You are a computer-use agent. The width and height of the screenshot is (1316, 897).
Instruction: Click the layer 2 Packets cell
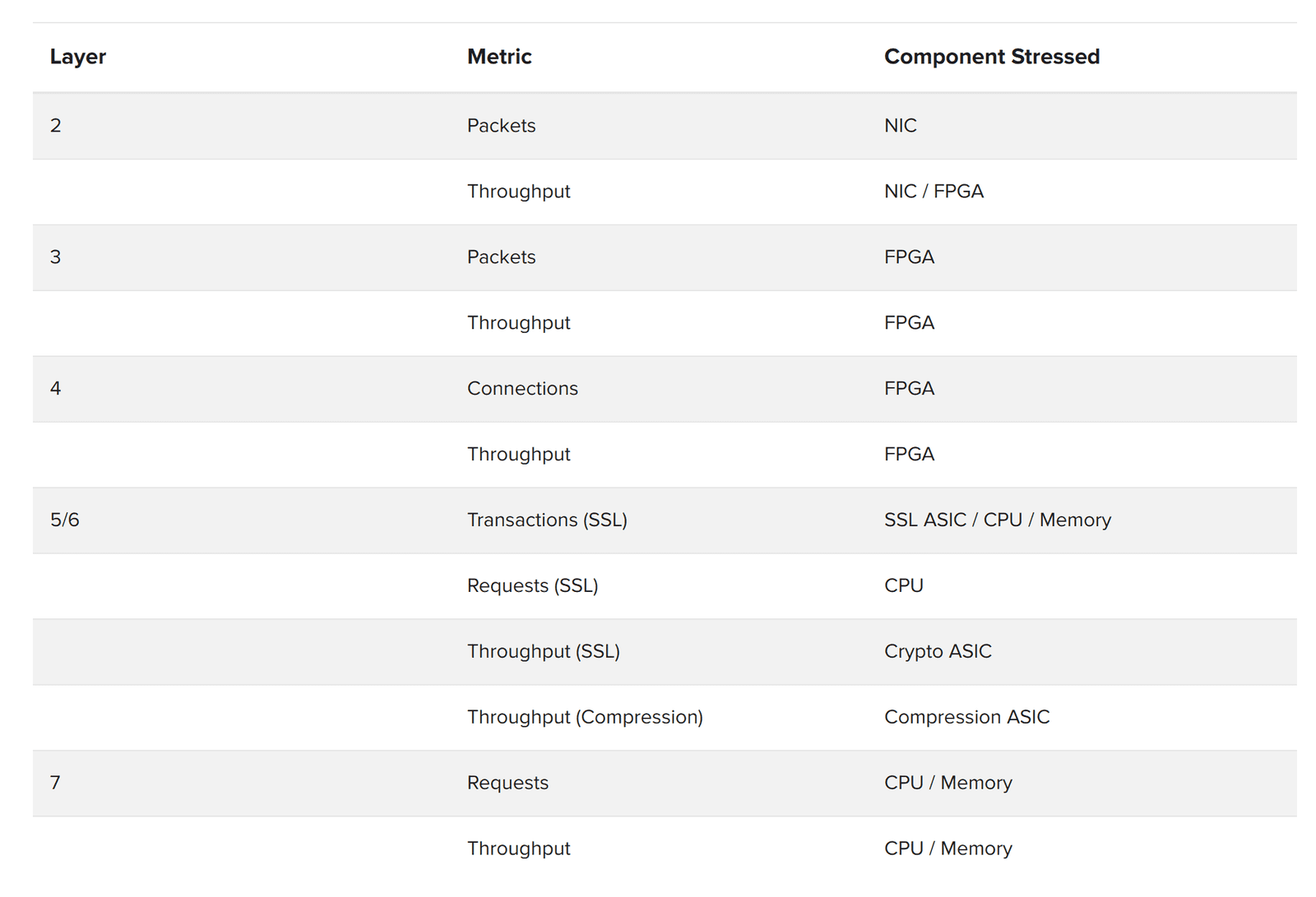pyautogui.click(x=500, y=126)
